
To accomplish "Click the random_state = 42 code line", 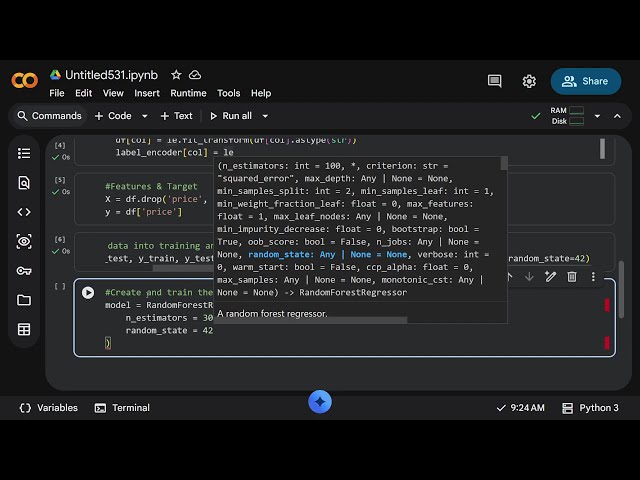I will [169, 330].
